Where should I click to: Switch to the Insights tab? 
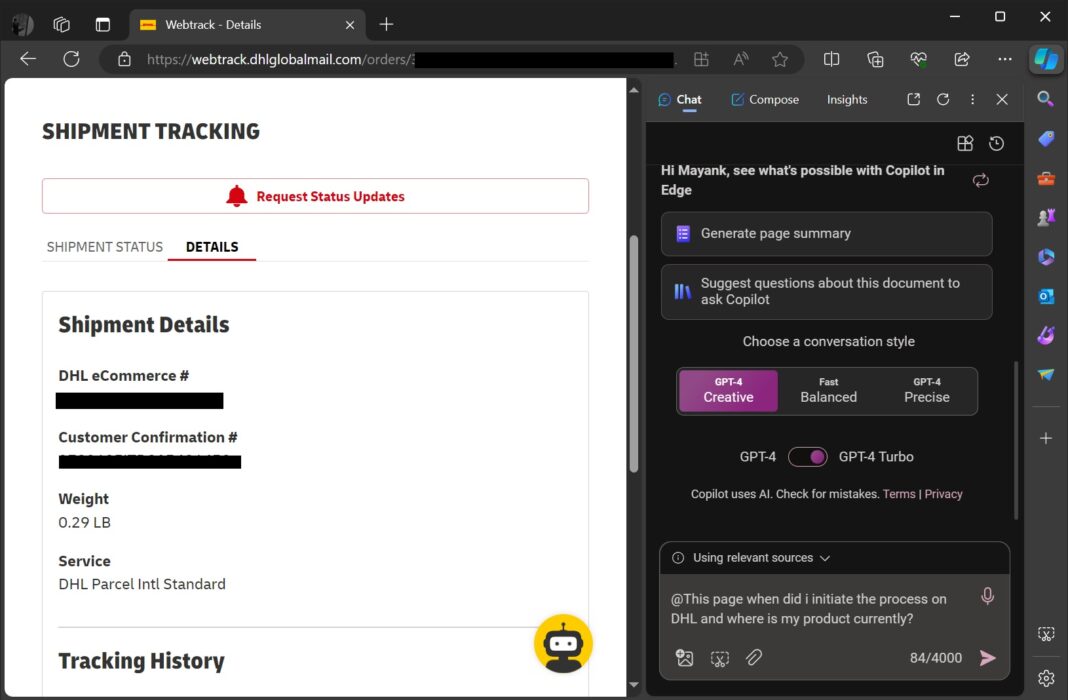click(847, 99)
